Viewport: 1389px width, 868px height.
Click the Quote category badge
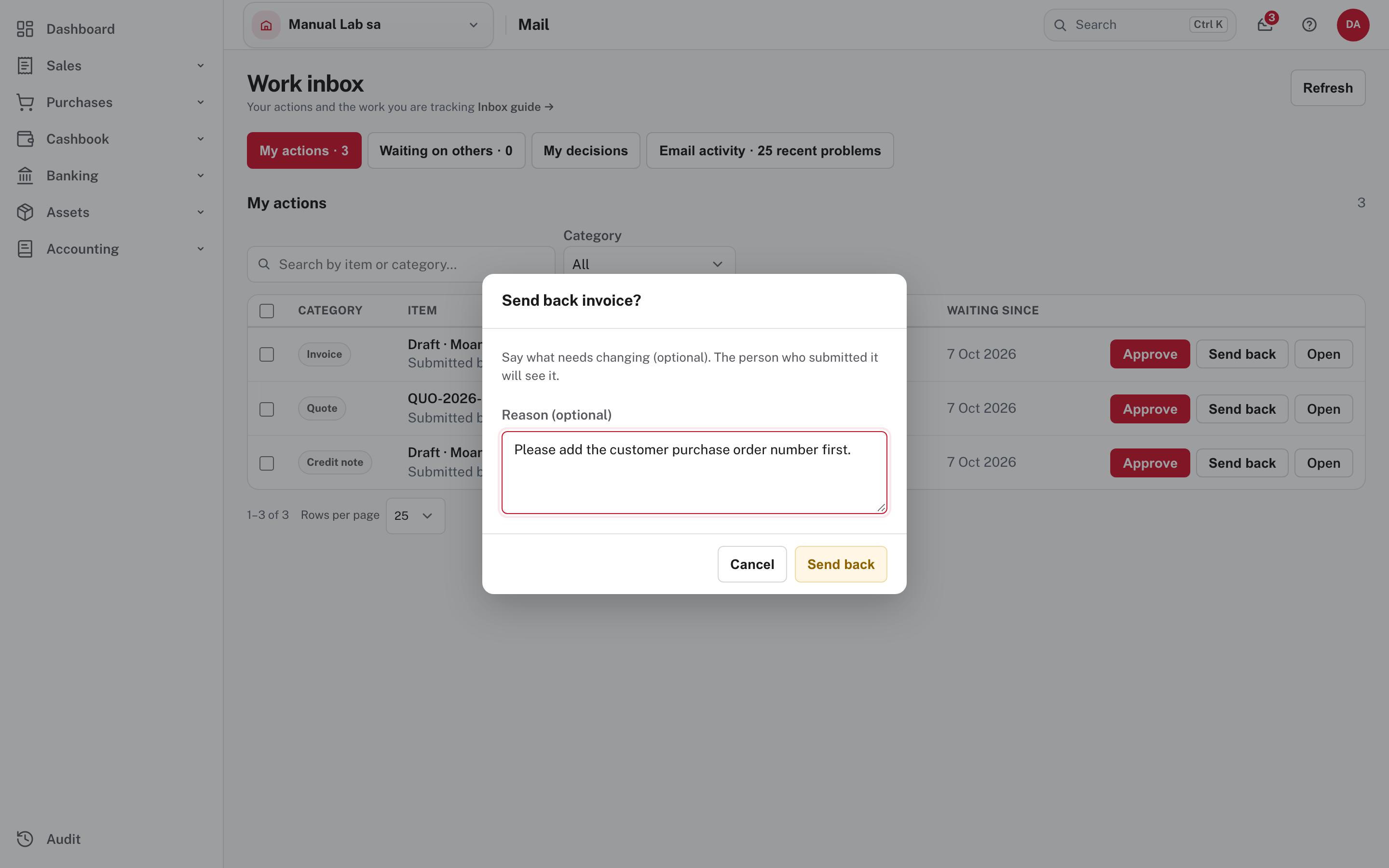point(322,409)
